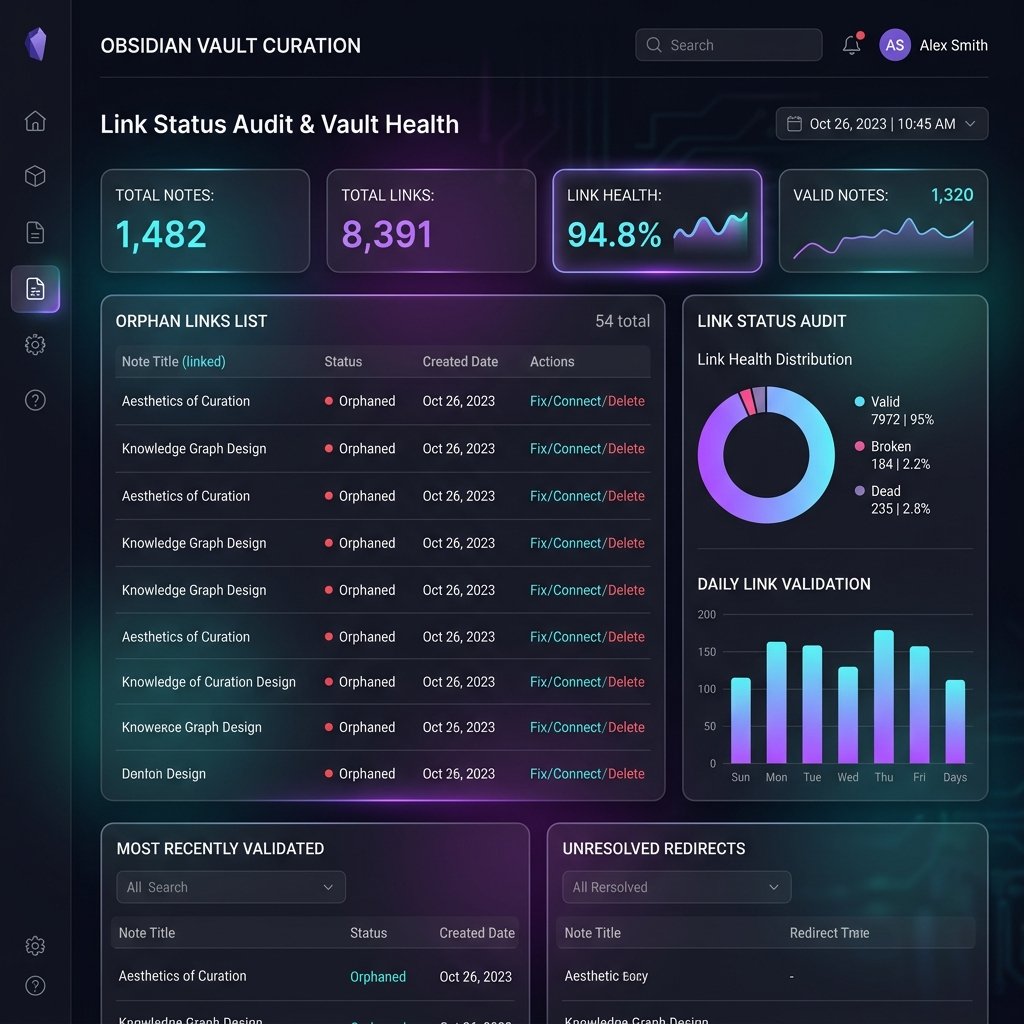
Task: Click the Valid legend color dot
Action: coord(859,402)
